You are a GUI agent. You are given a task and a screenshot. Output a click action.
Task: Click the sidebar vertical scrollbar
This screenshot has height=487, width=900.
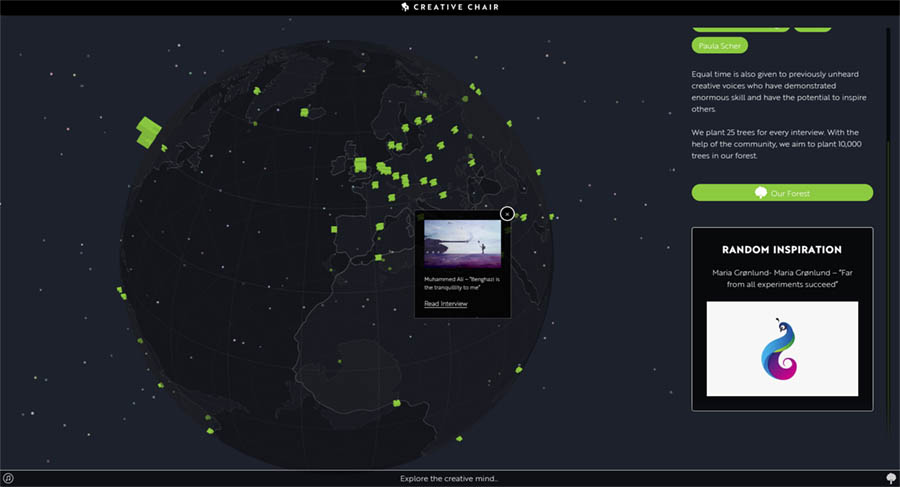click(887, 200)
